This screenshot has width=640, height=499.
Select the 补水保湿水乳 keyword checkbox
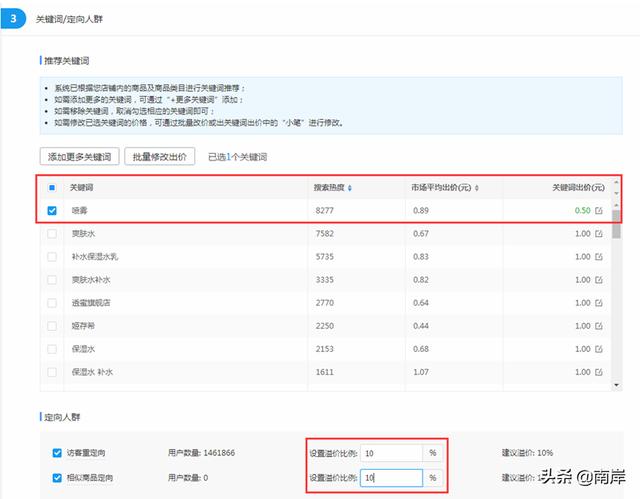pyautogui.click(x=52, y=257)
